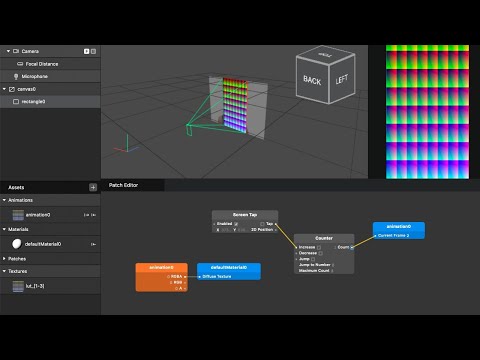
Task: Collapse the Materials asset group
Action: click(x=4, y=229)
